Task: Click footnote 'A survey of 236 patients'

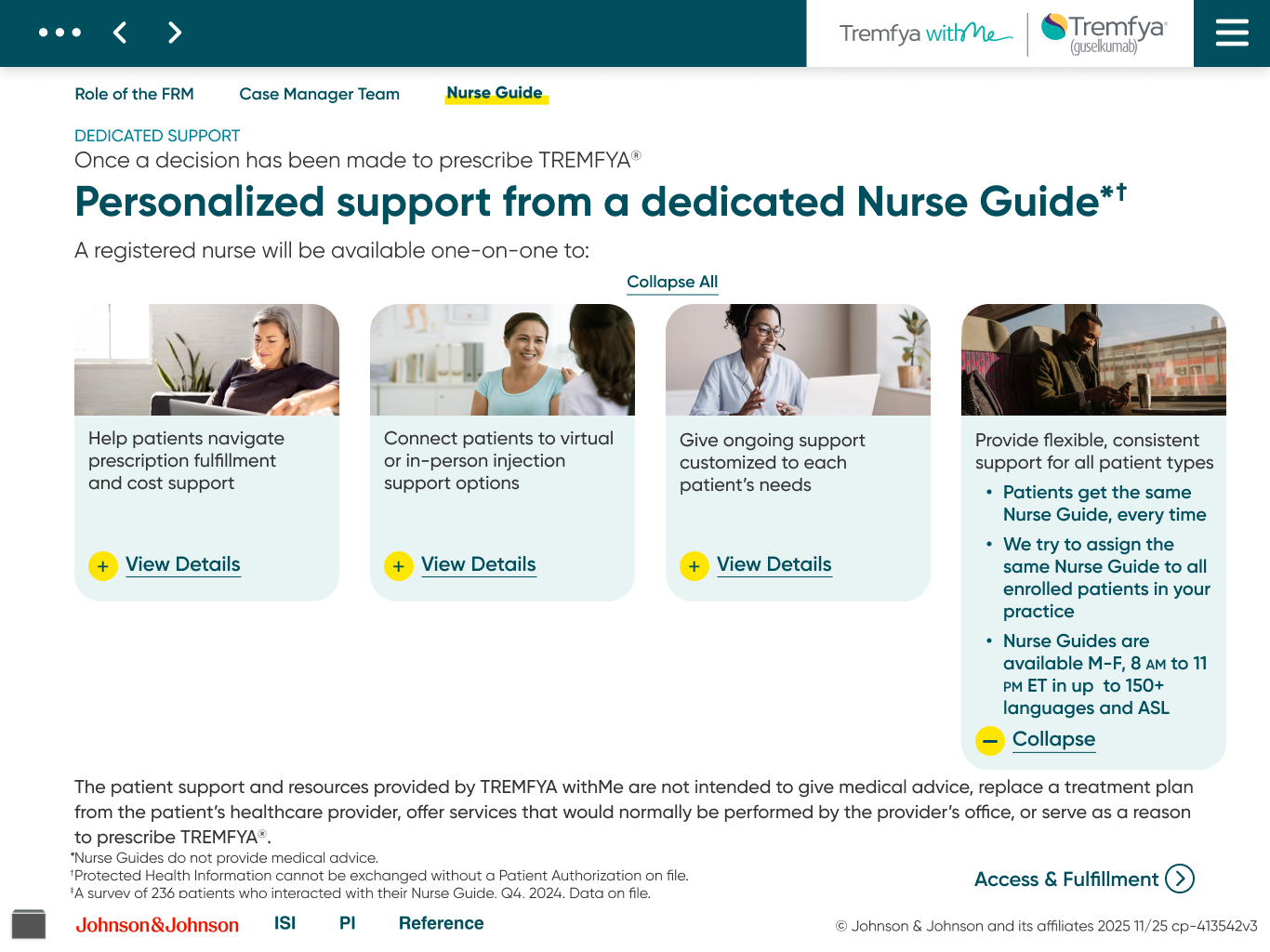Action: pos(361,893)
